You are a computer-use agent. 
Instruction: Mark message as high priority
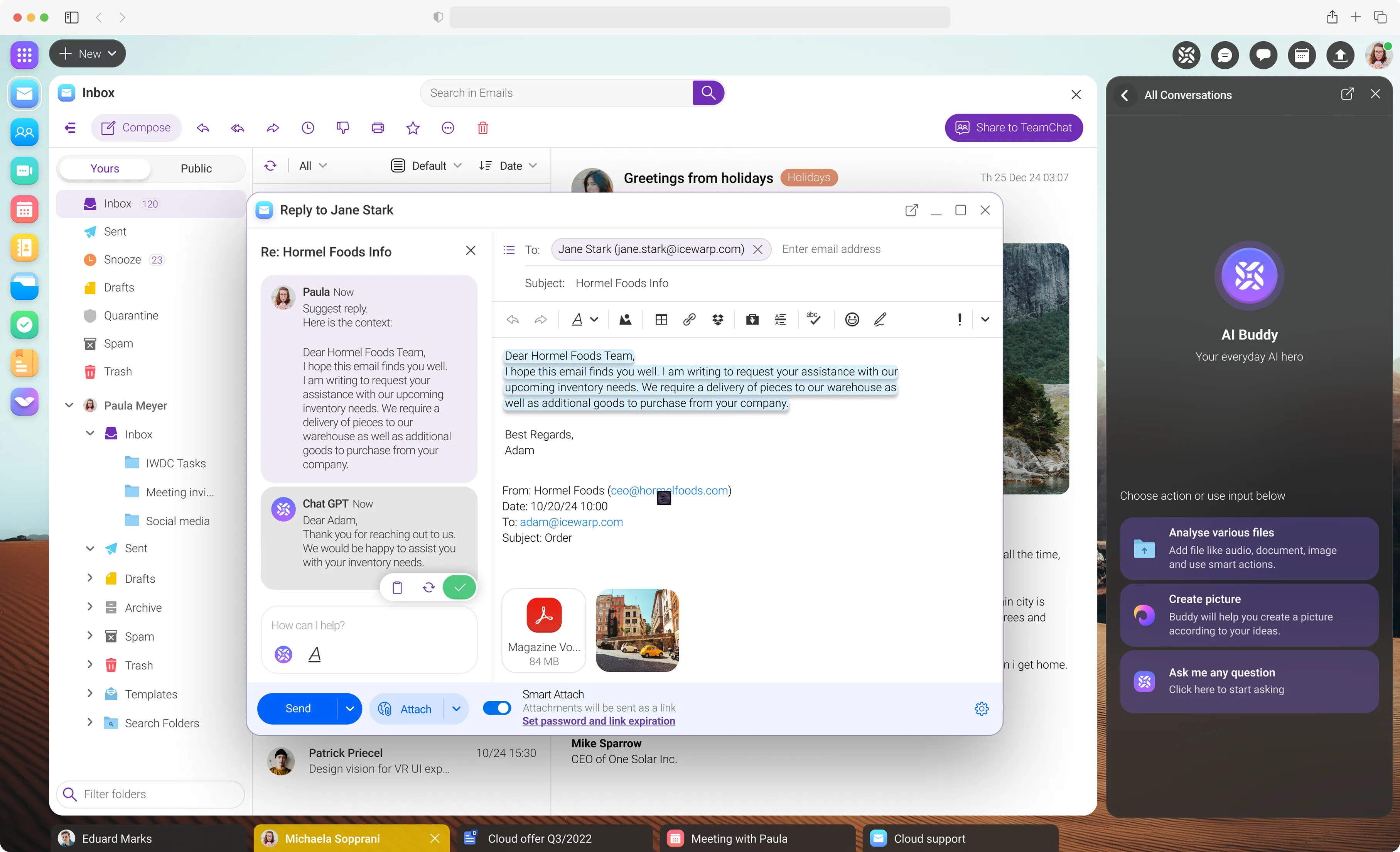pyautogui.click(x=960, y=319)
